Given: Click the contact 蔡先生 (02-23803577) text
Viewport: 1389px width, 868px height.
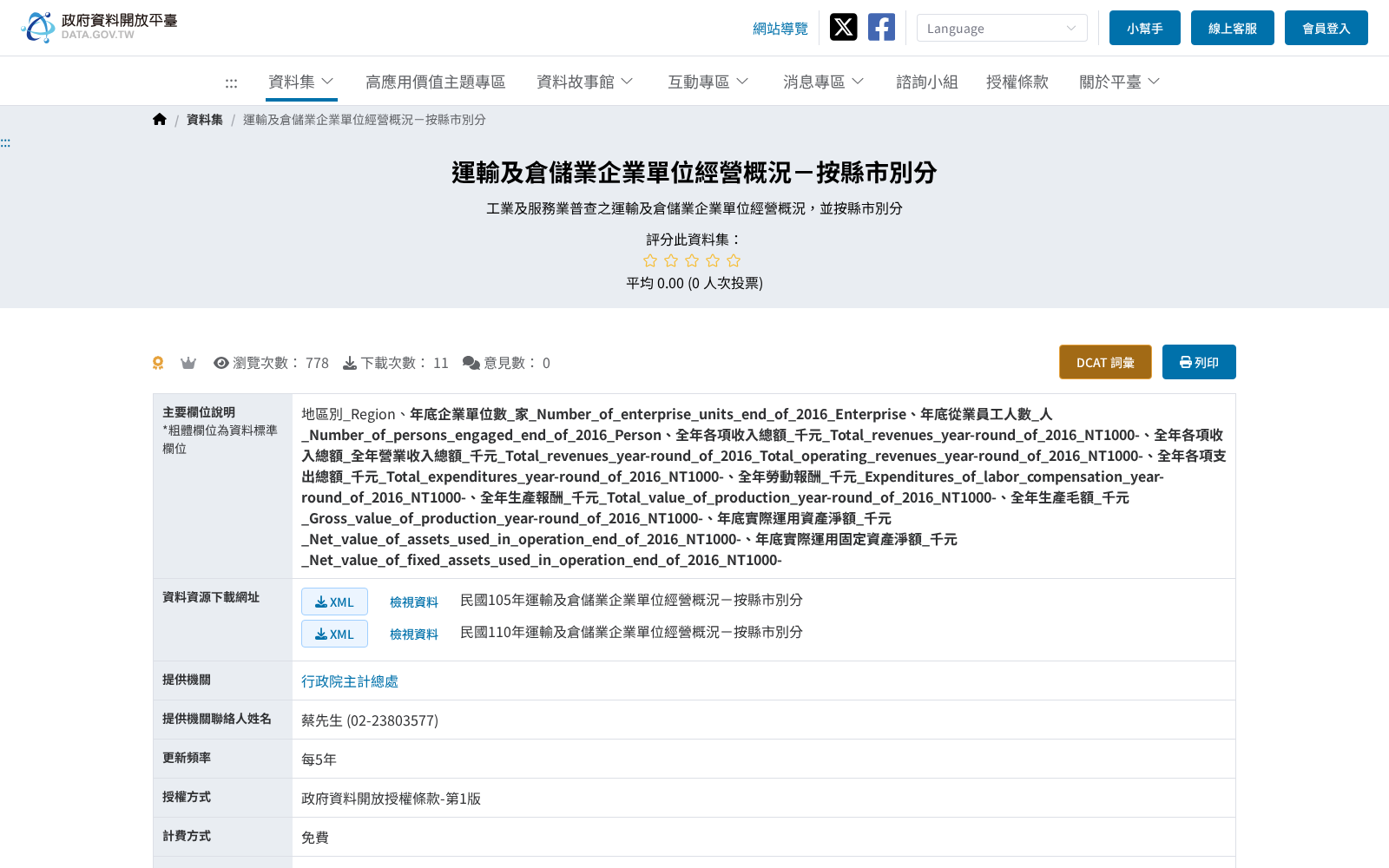Looking at the screenshot, I should pyautogui.click(x=370, y=720).
